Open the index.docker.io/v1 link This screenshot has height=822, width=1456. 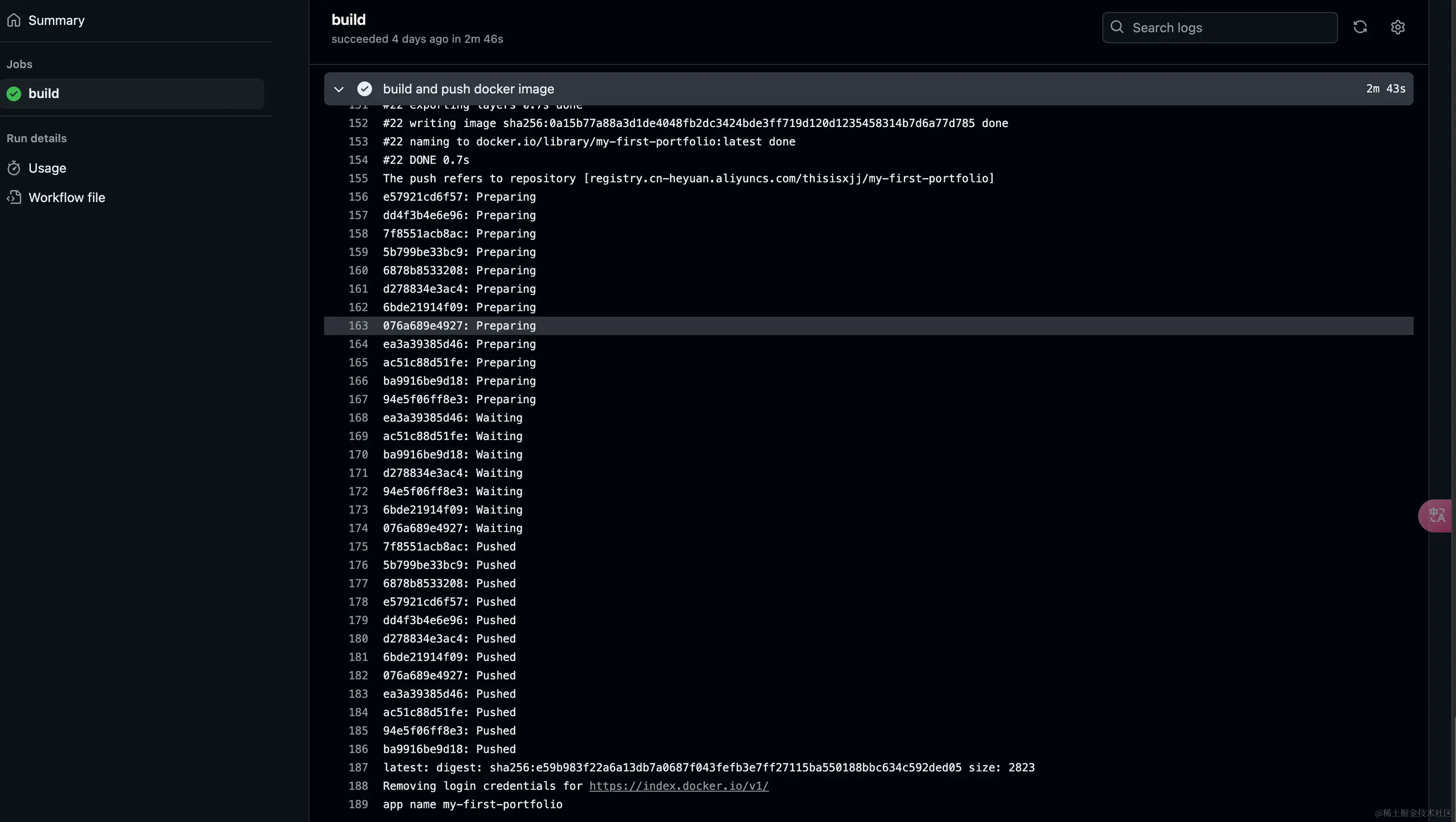[x=679, y=786]
